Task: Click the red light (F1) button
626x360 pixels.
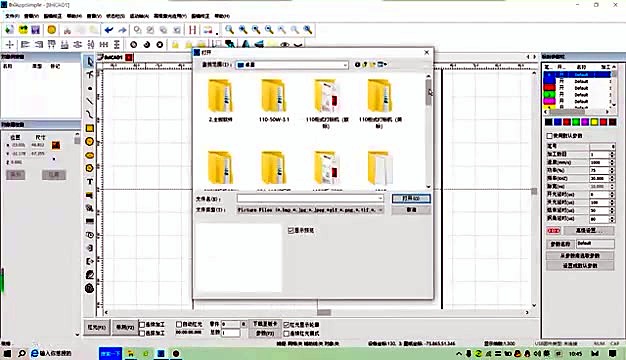Action: point(96,327)
